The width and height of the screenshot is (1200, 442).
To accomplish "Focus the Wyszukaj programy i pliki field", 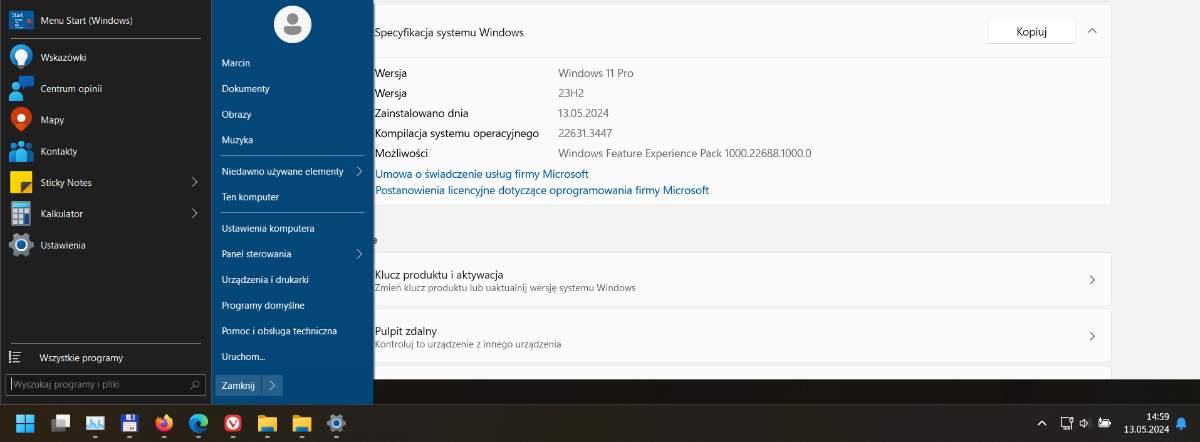I will coord(106,384).
